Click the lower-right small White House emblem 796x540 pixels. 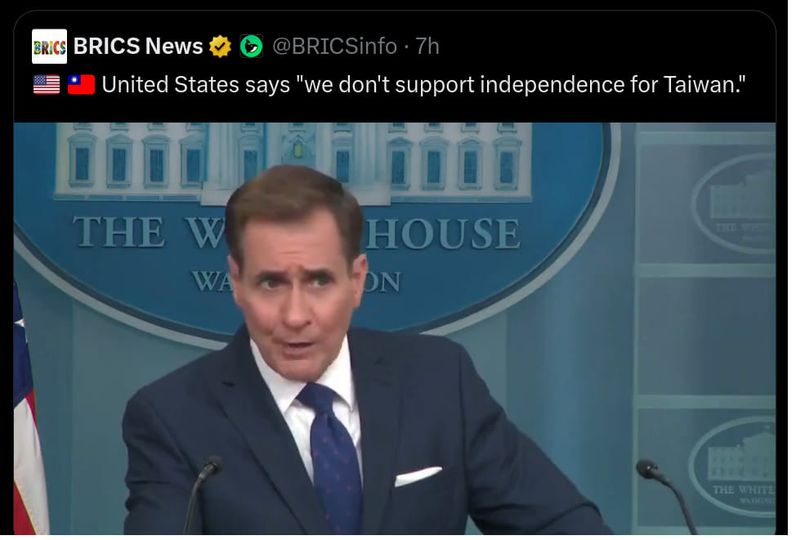tap(733, 467)
